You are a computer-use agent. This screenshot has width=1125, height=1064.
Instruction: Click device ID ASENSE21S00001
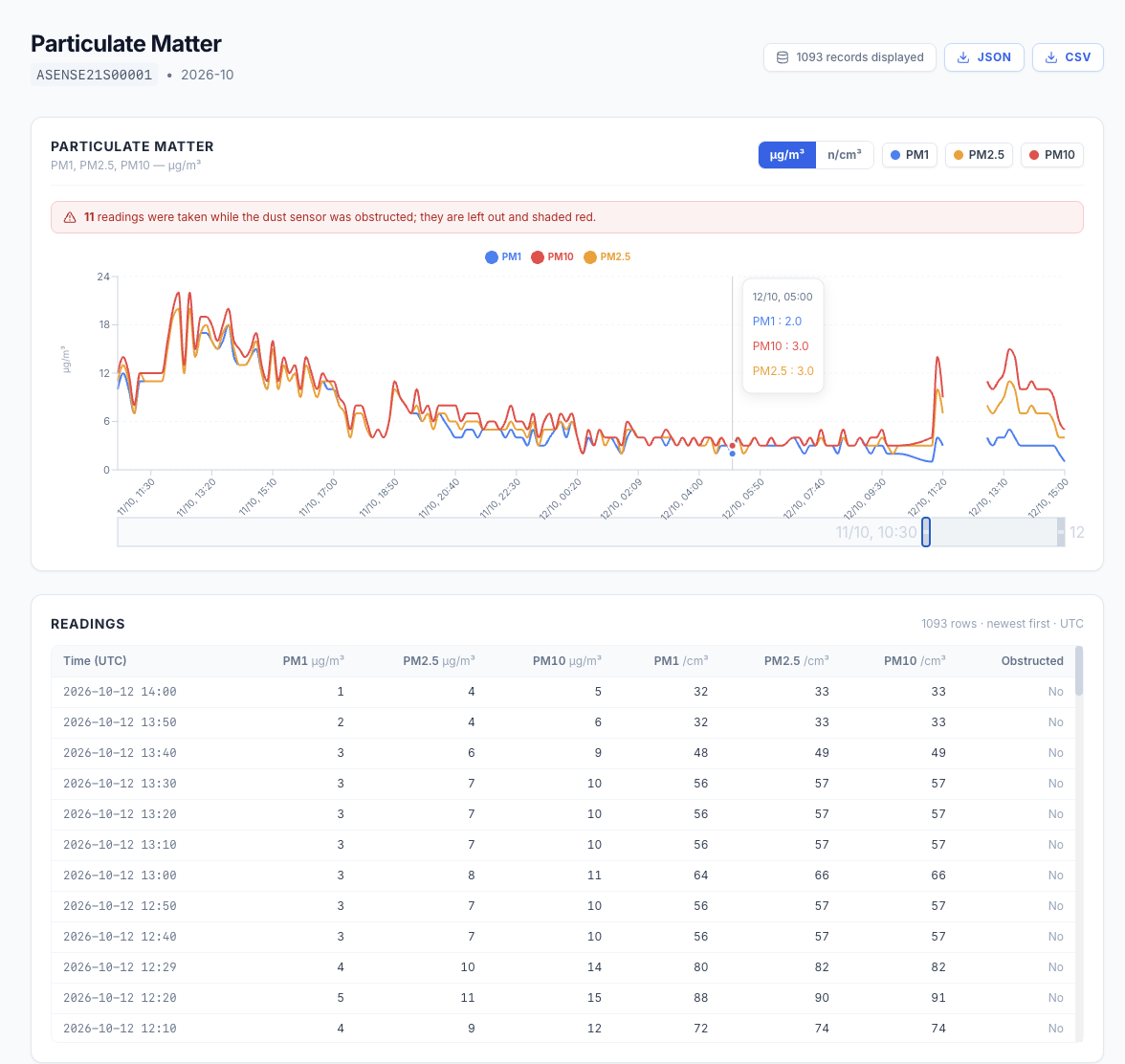point(94,75)
